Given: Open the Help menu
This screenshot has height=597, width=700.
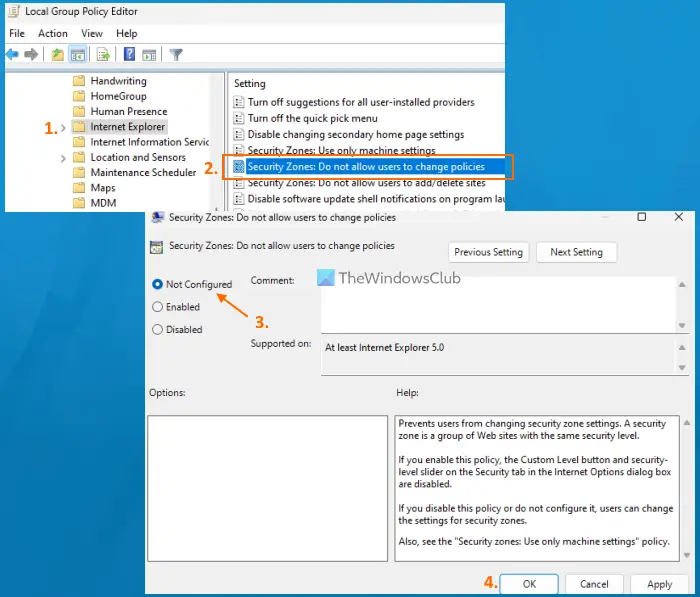Looking at the screenshot, I should pyautogui.click(x=126, y=33).
